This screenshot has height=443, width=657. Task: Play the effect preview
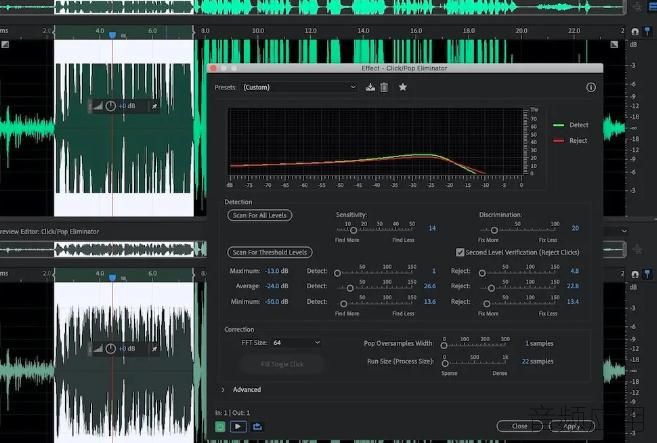238,427
